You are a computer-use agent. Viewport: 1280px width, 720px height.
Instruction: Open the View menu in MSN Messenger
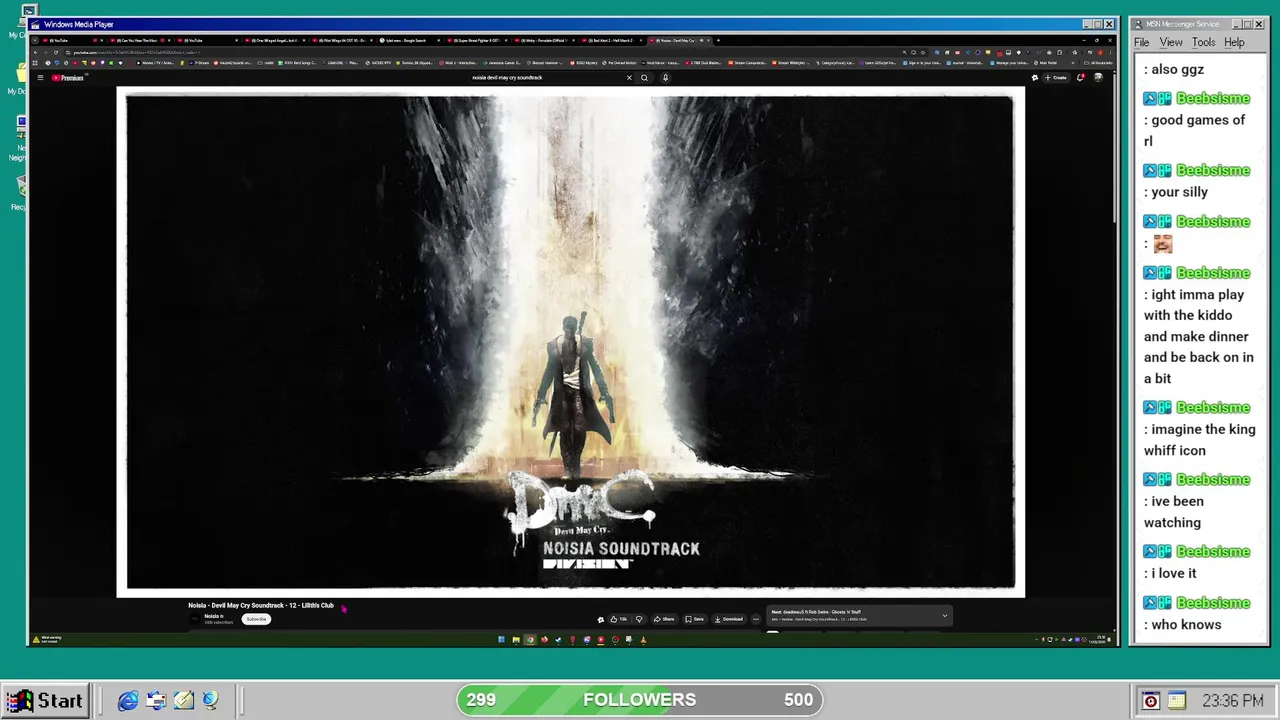pyautogui.click(x=1171, y=42)
